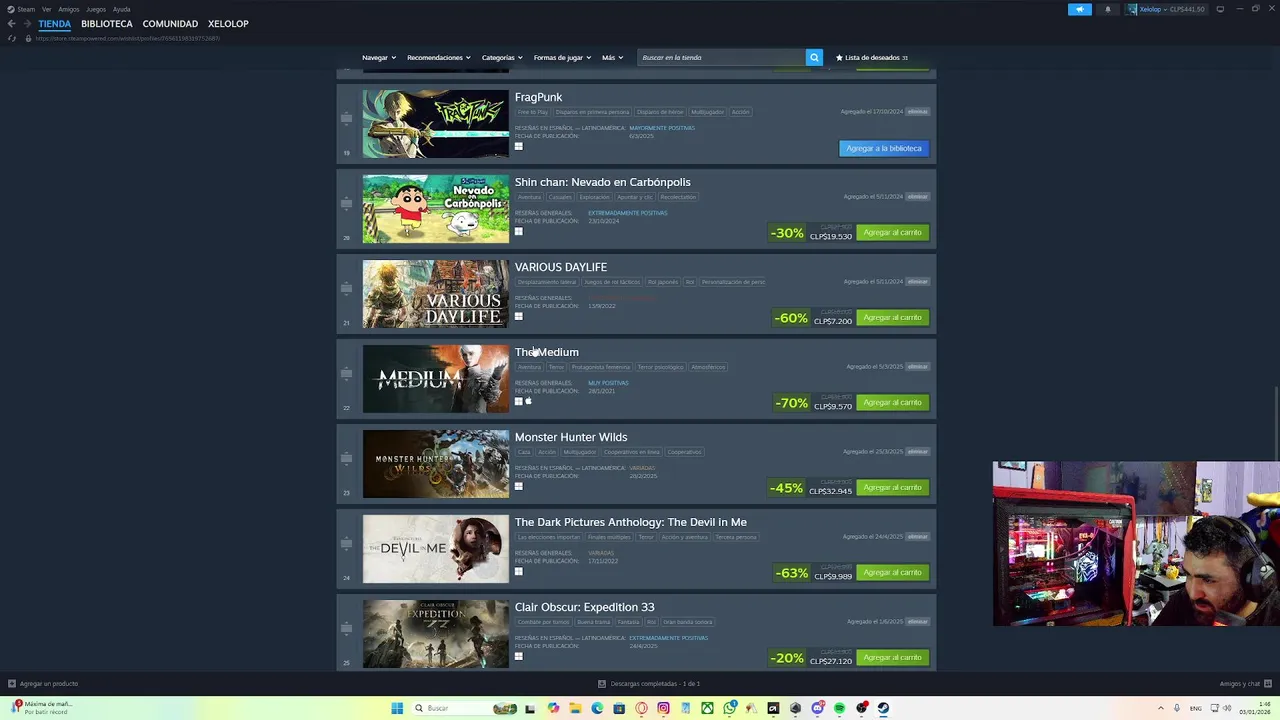Open The Medium title link
Screen dimensions: 1280x720
(546, 352)
